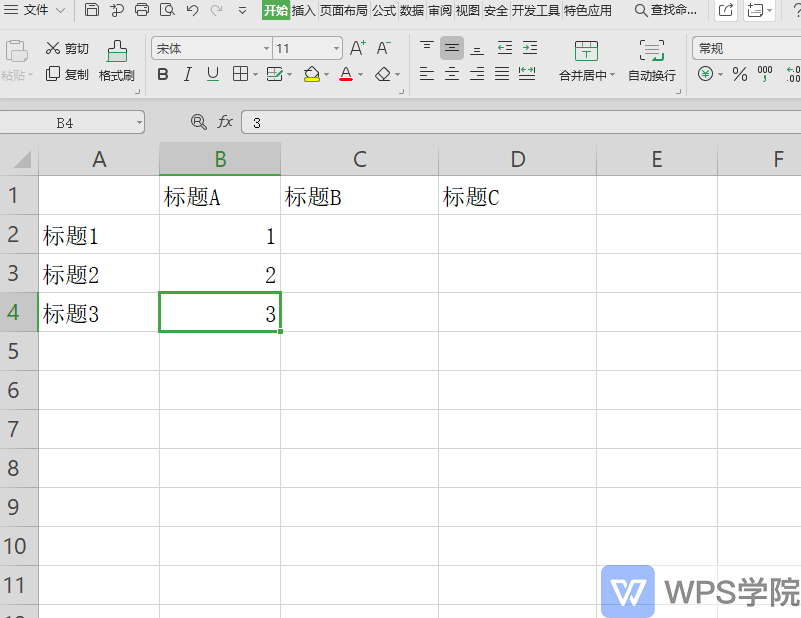The height and width of the screenshot is (618, 801).
Task: Decrease indent icon
Action: 505,48
